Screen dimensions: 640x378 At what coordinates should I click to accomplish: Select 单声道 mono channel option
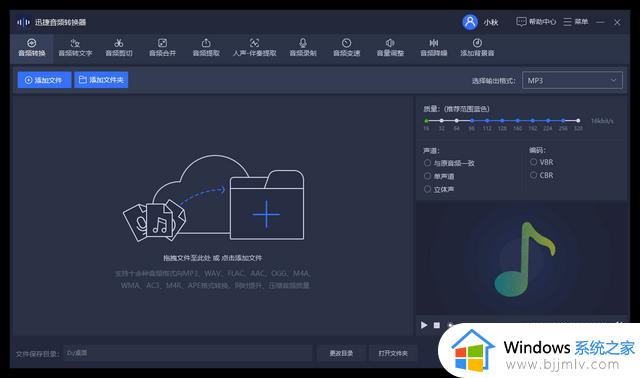point(439,176)
